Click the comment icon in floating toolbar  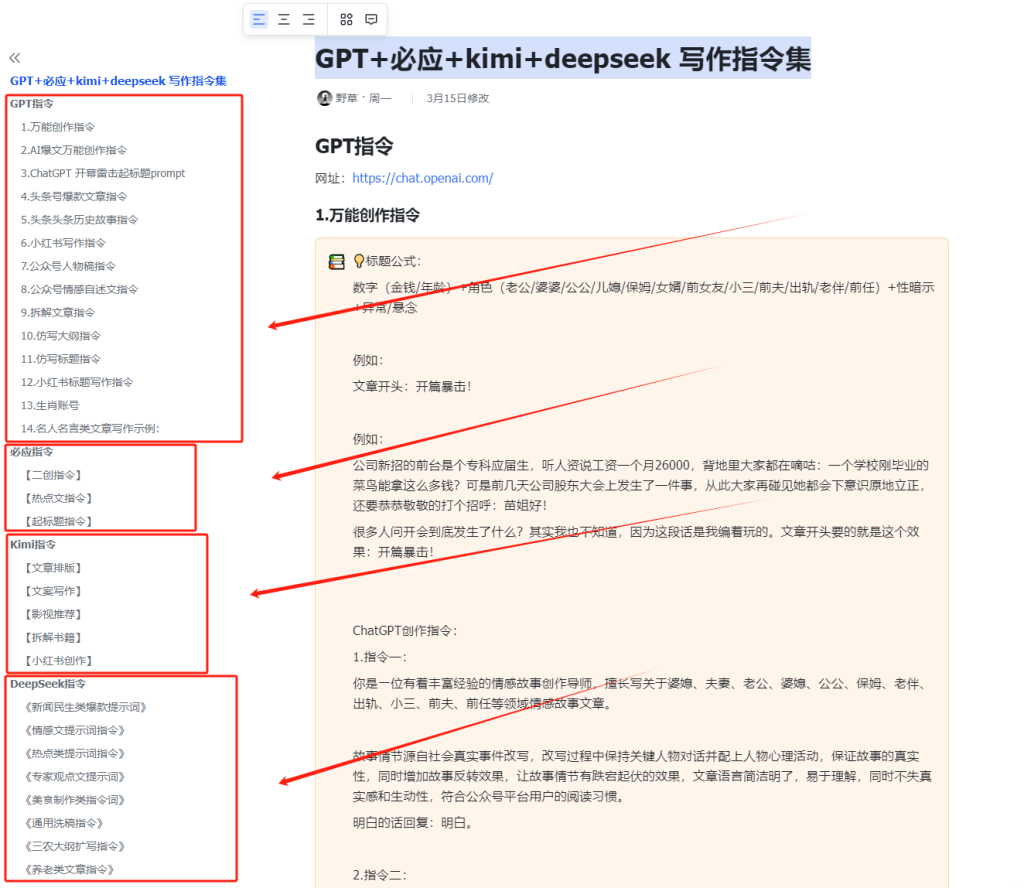[371, 19]
